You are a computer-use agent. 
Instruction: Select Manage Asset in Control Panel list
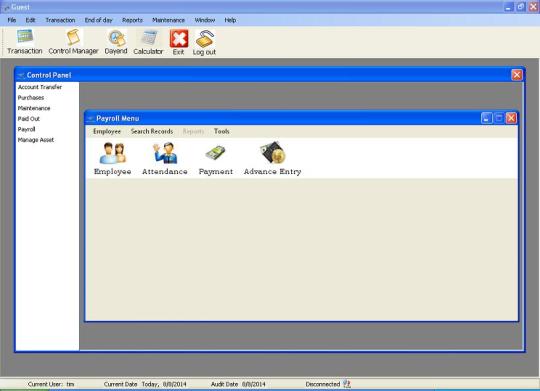[x=36, y=140]
